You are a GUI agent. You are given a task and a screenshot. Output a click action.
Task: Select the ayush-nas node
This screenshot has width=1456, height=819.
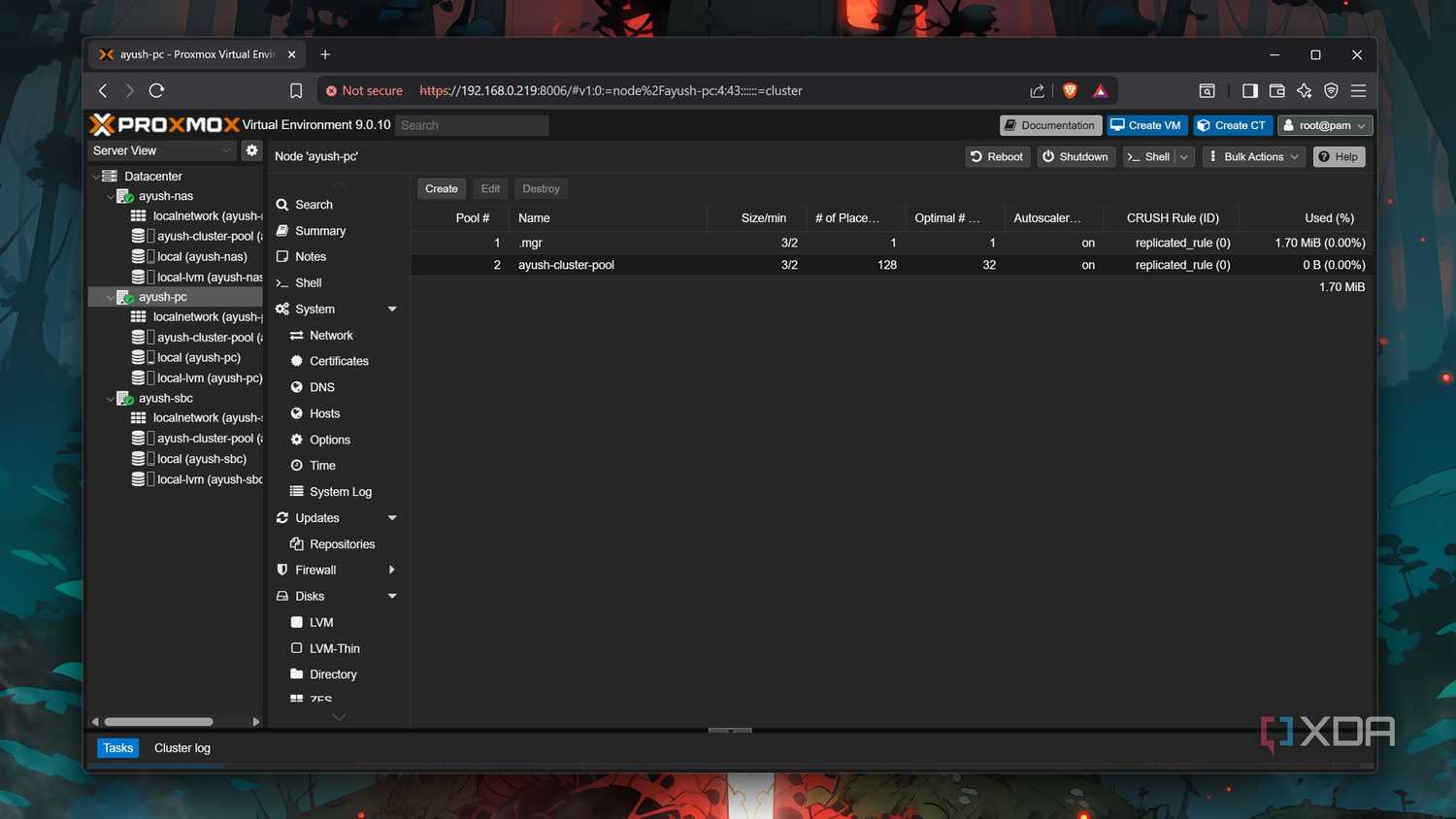(166, 196)
